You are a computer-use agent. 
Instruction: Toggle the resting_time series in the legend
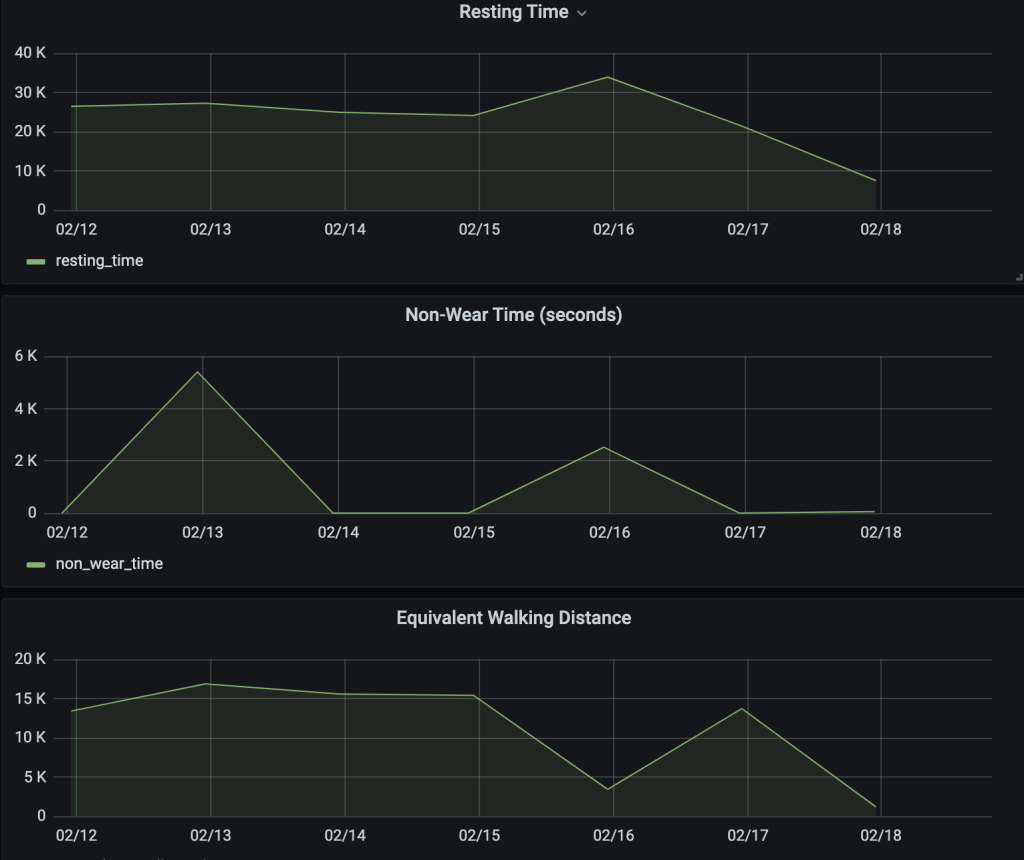pyautogui.click(x=99, y=261)
